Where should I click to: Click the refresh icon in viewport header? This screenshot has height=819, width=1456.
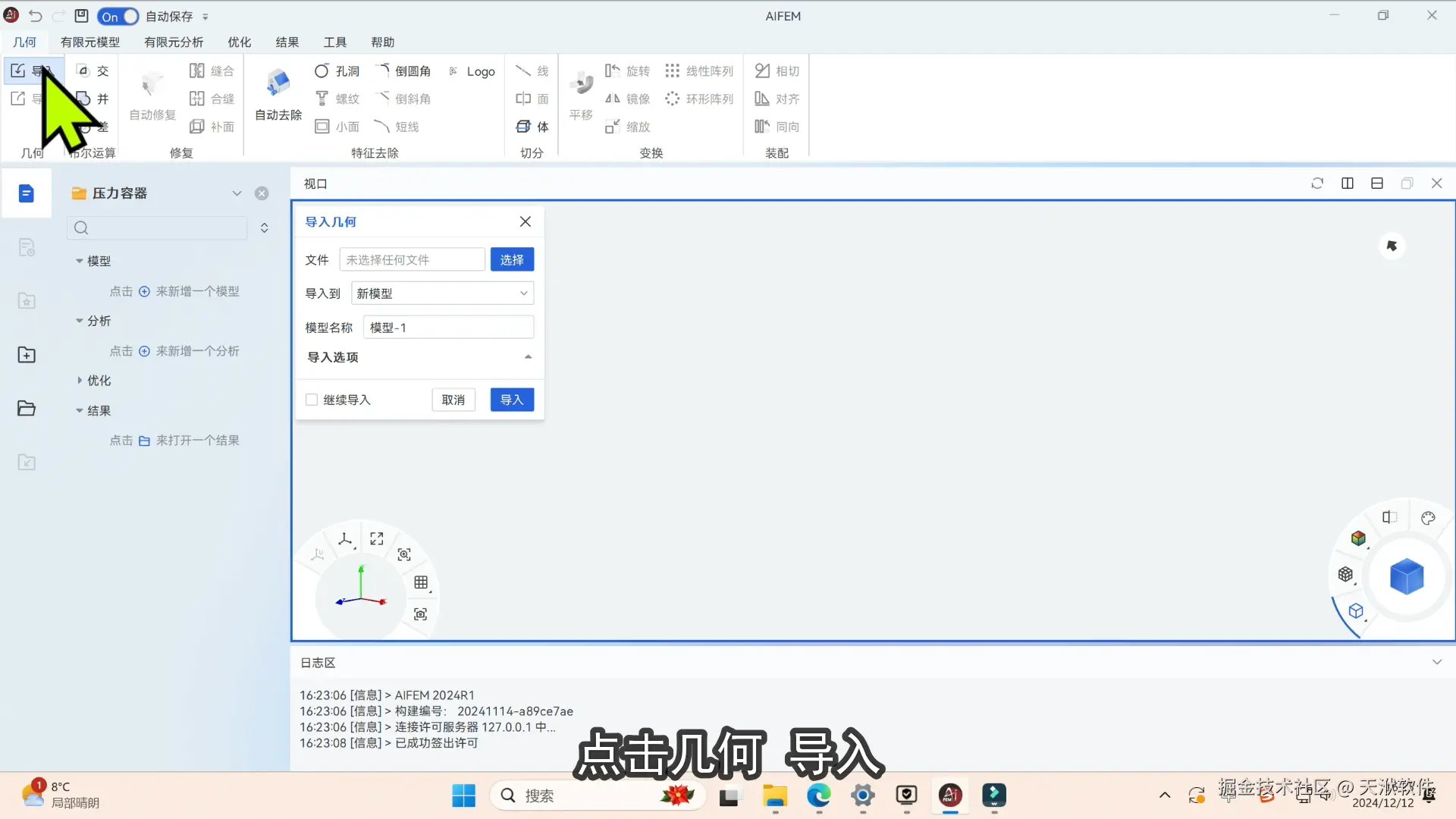pos(1317,184)
